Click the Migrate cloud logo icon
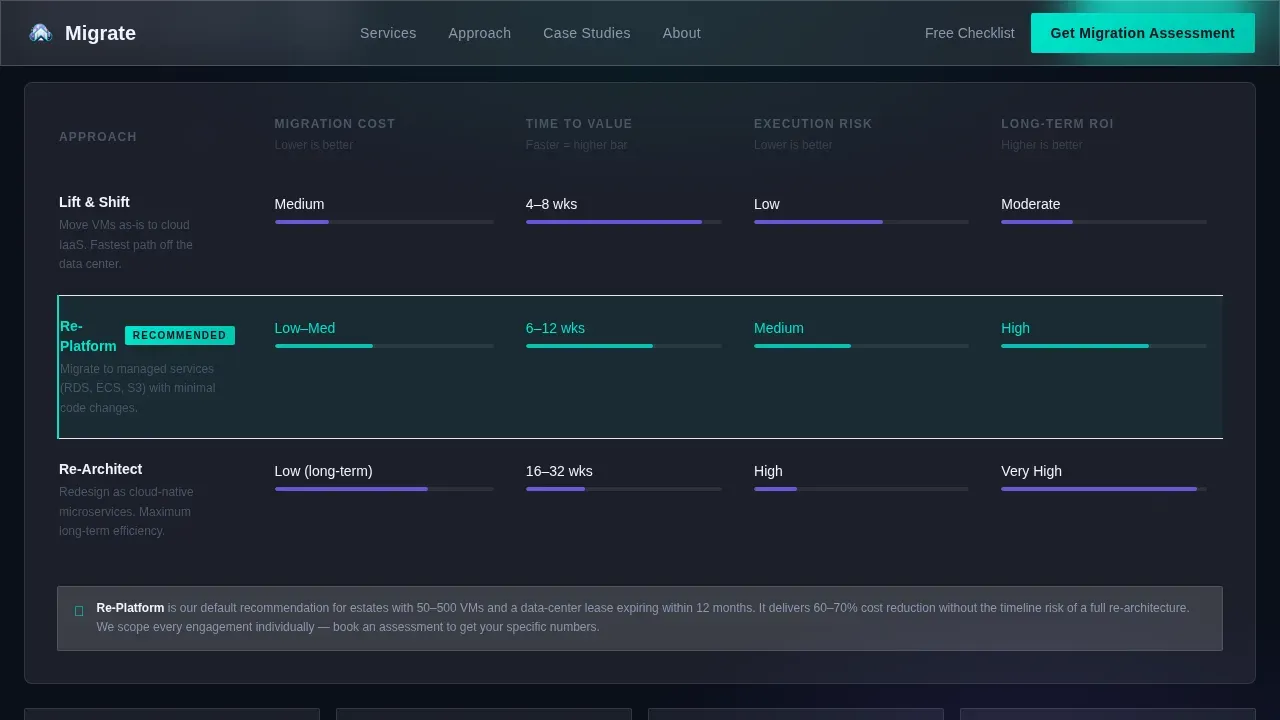Viewport: 1280px width, 720px height. pos(40,33)
